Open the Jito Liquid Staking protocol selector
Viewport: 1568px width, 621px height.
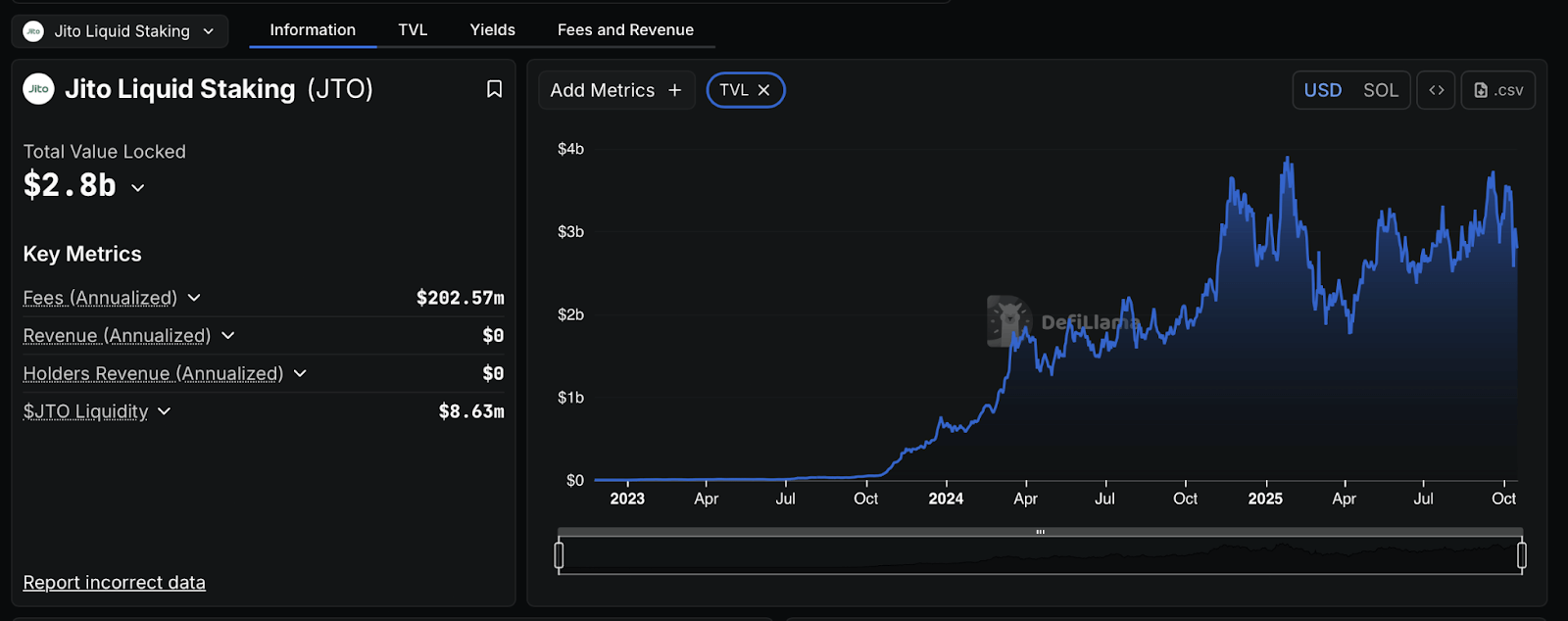120,31
